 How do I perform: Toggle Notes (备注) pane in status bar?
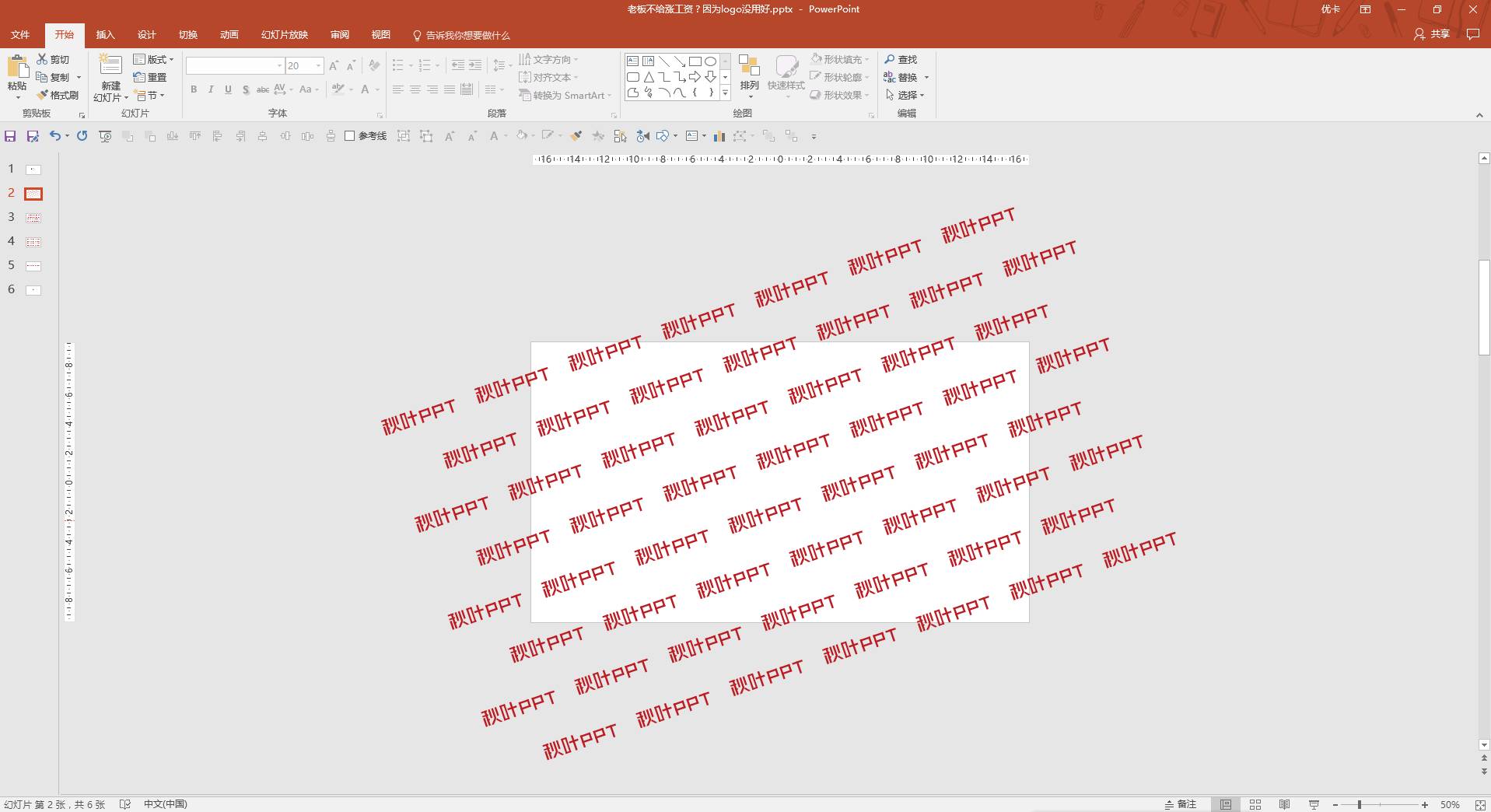[x=1180, y=804]
